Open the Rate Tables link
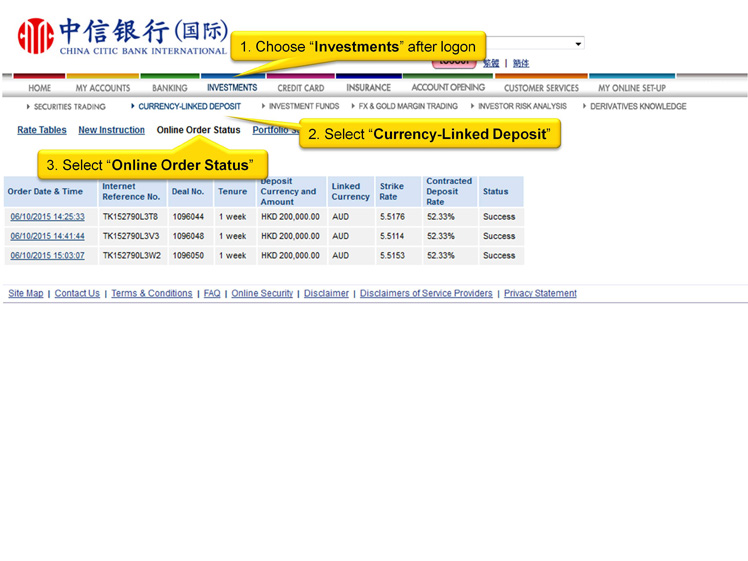Image resolution: width=748 pixels, height=561 pixels. click(x=42, y=130)
